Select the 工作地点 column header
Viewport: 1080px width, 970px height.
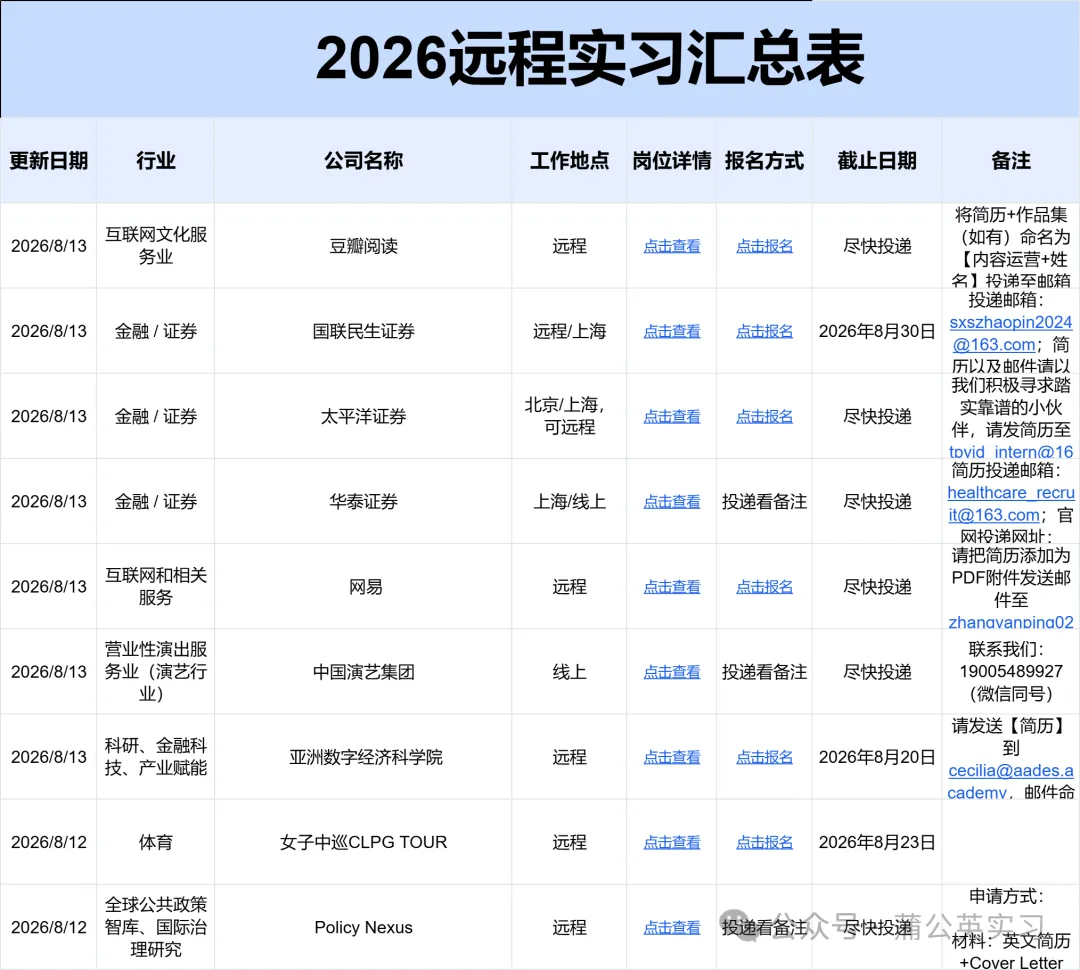570,161
